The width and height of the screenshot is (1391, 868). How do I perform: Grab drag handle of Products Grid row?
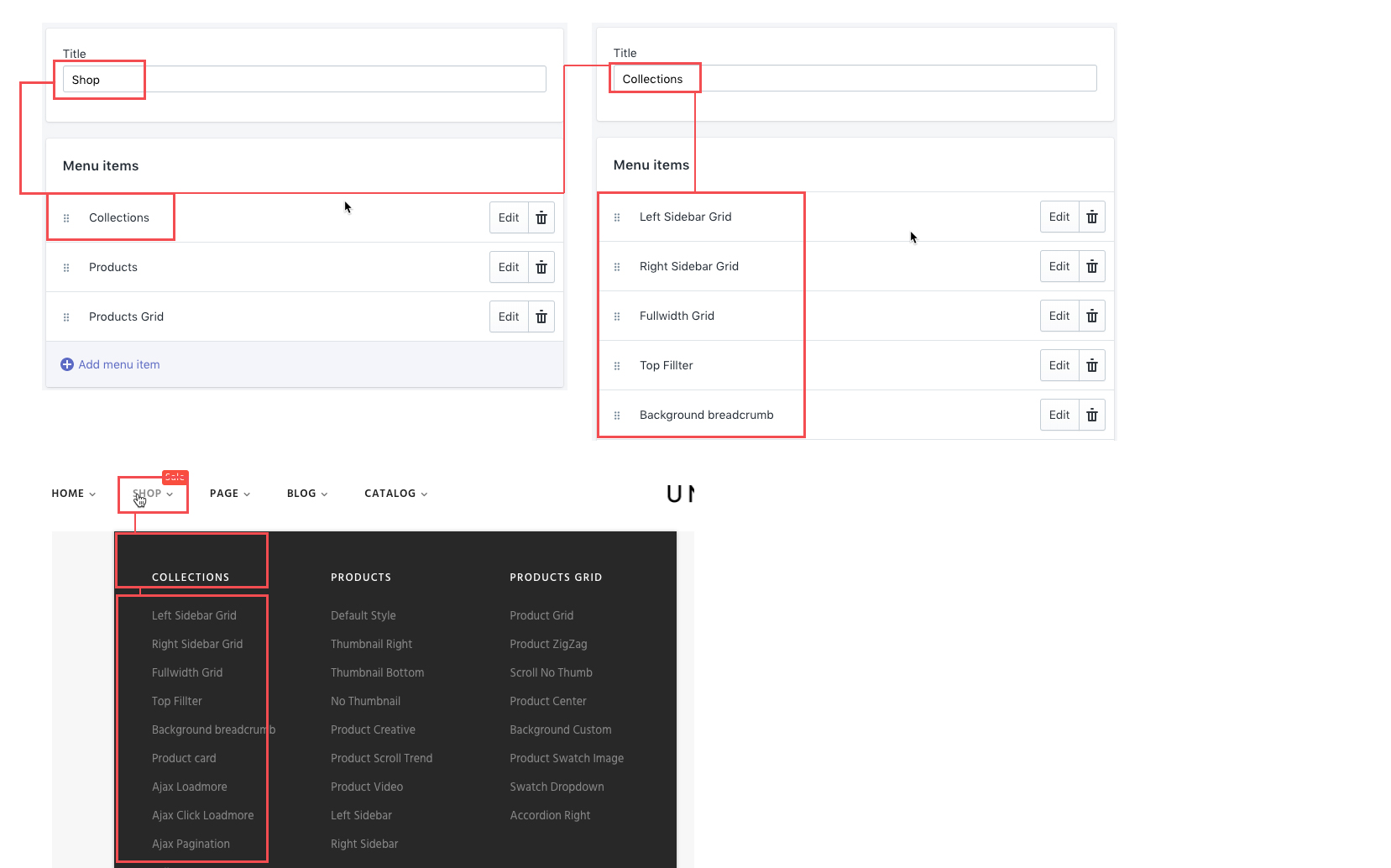tap(66, 317)
